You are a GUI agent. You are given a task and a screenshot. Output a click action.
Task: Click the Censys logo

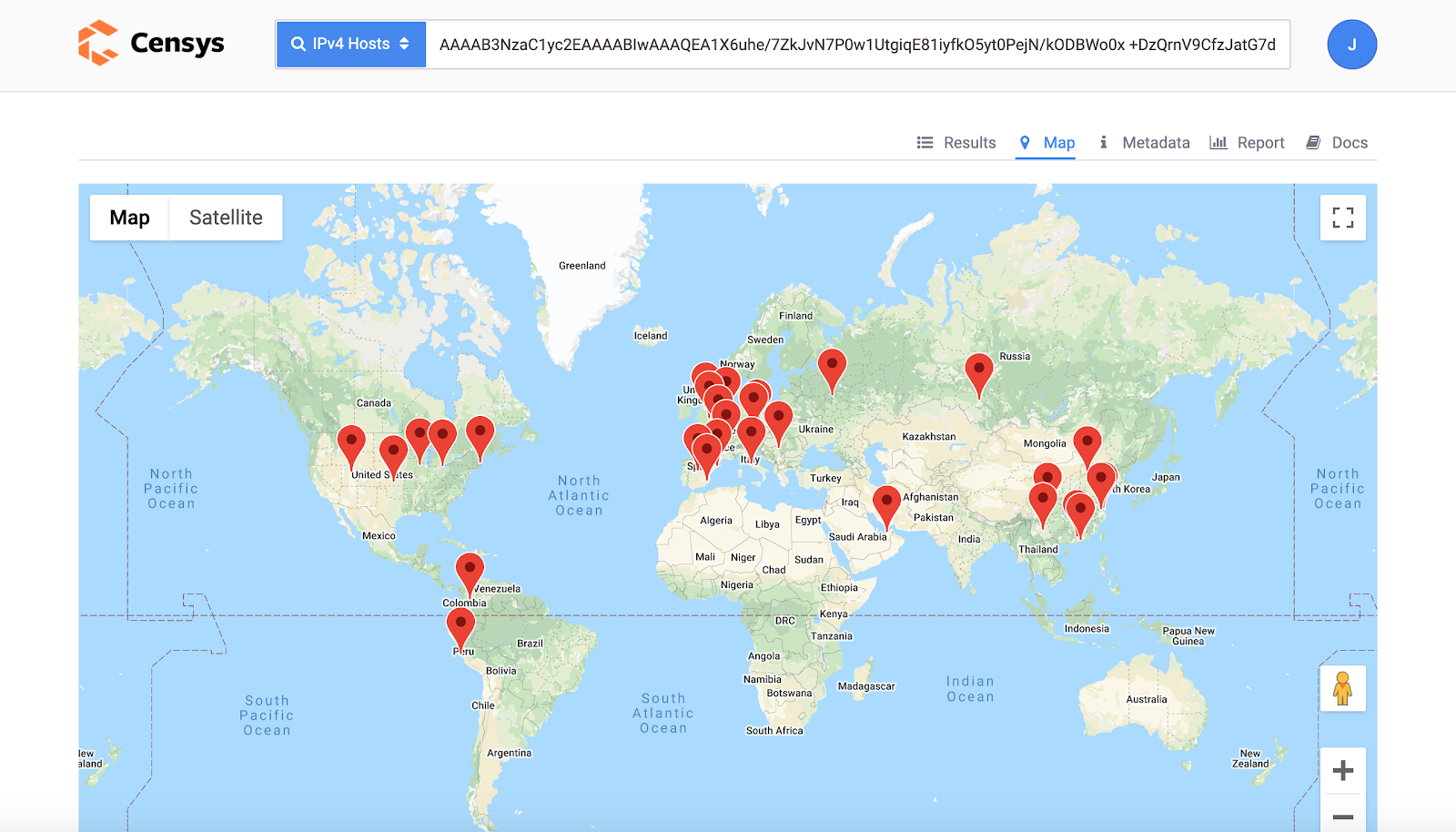click(151, 44)
